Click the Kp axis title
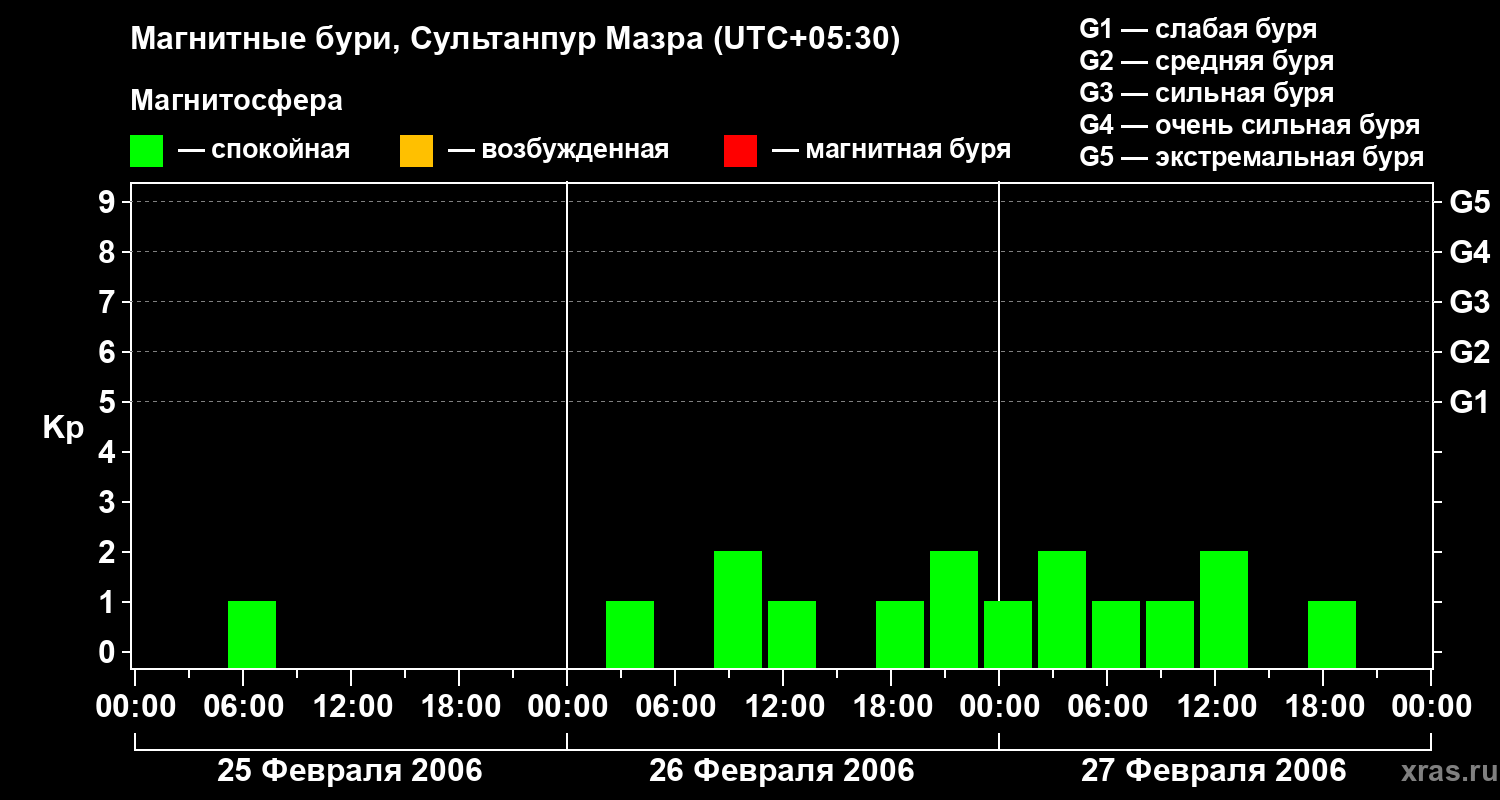This screenshot has width=1500, height=800. pyautogui.click(x=63, y=429)
